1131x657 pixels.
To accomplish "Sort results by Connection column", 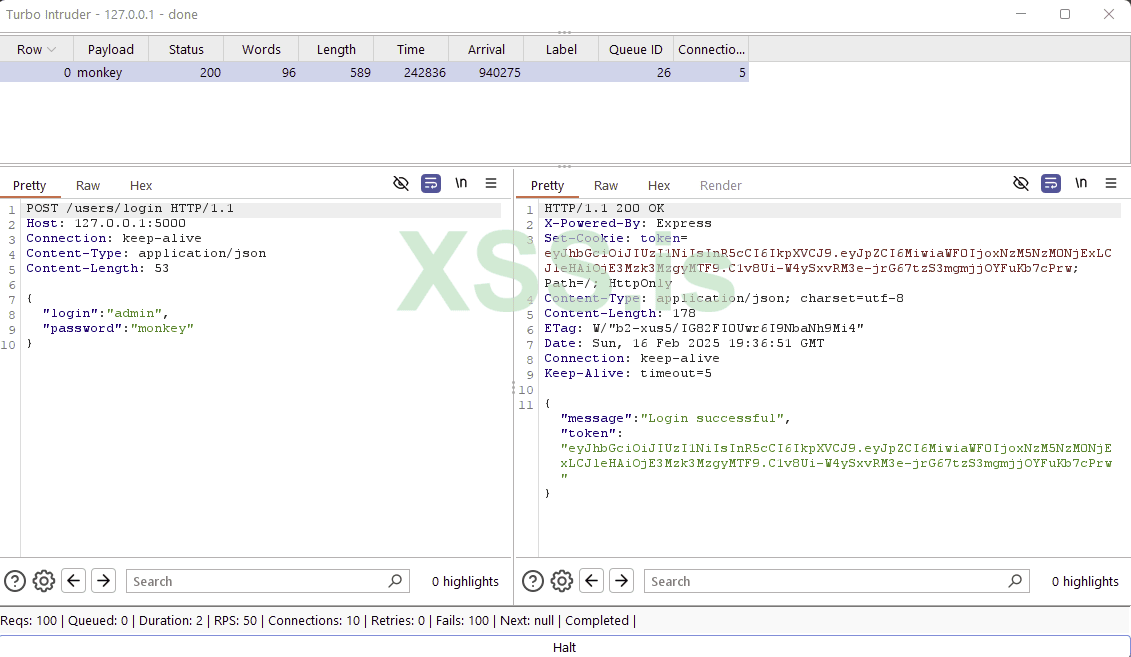I will coord(711,49).
